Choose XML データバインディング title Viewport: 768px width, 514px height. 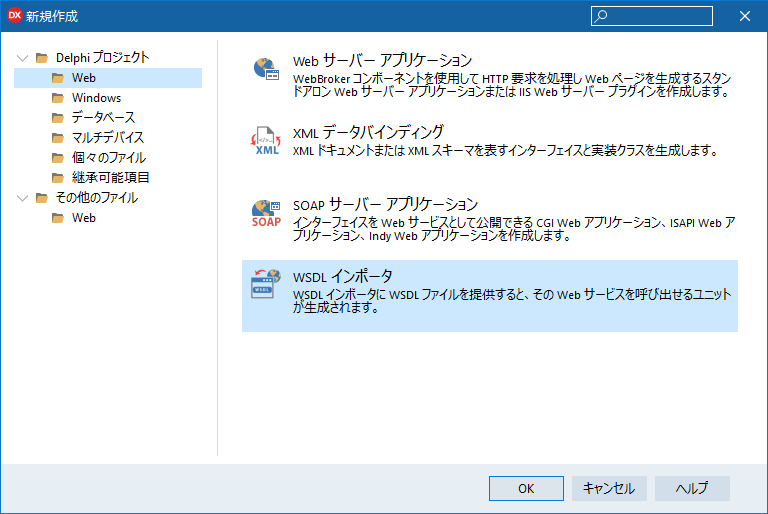point(368,132)
